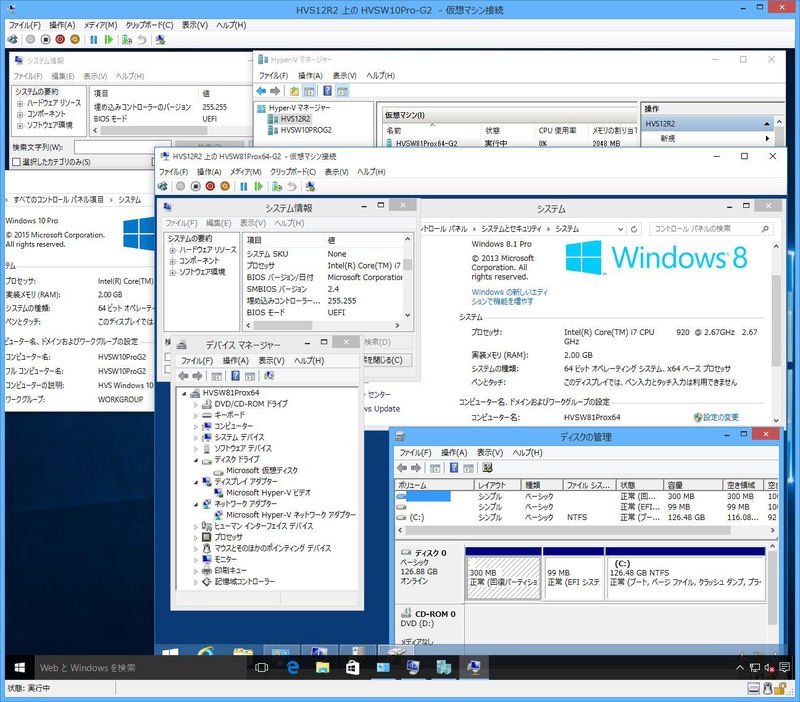Screen dimensions: 800x702
Task: Click the 設定の変更 link
Action: coord(720,417)
